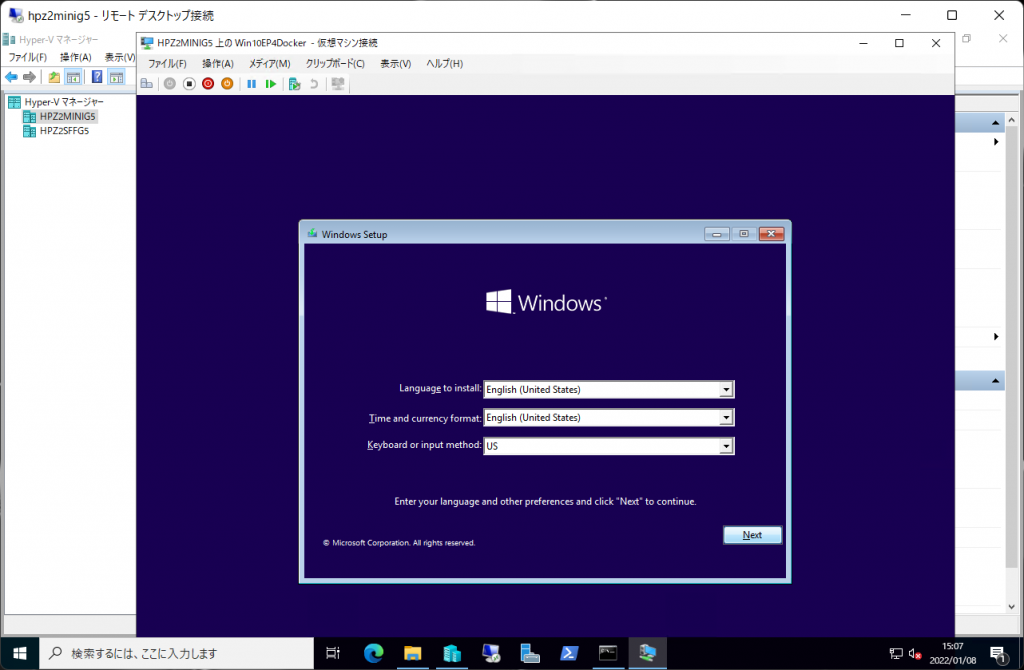The width and height of the screenshot is (1024, 670).
Task: Launch Microsoft Edge from taskbar
Action: pos(374,653)
